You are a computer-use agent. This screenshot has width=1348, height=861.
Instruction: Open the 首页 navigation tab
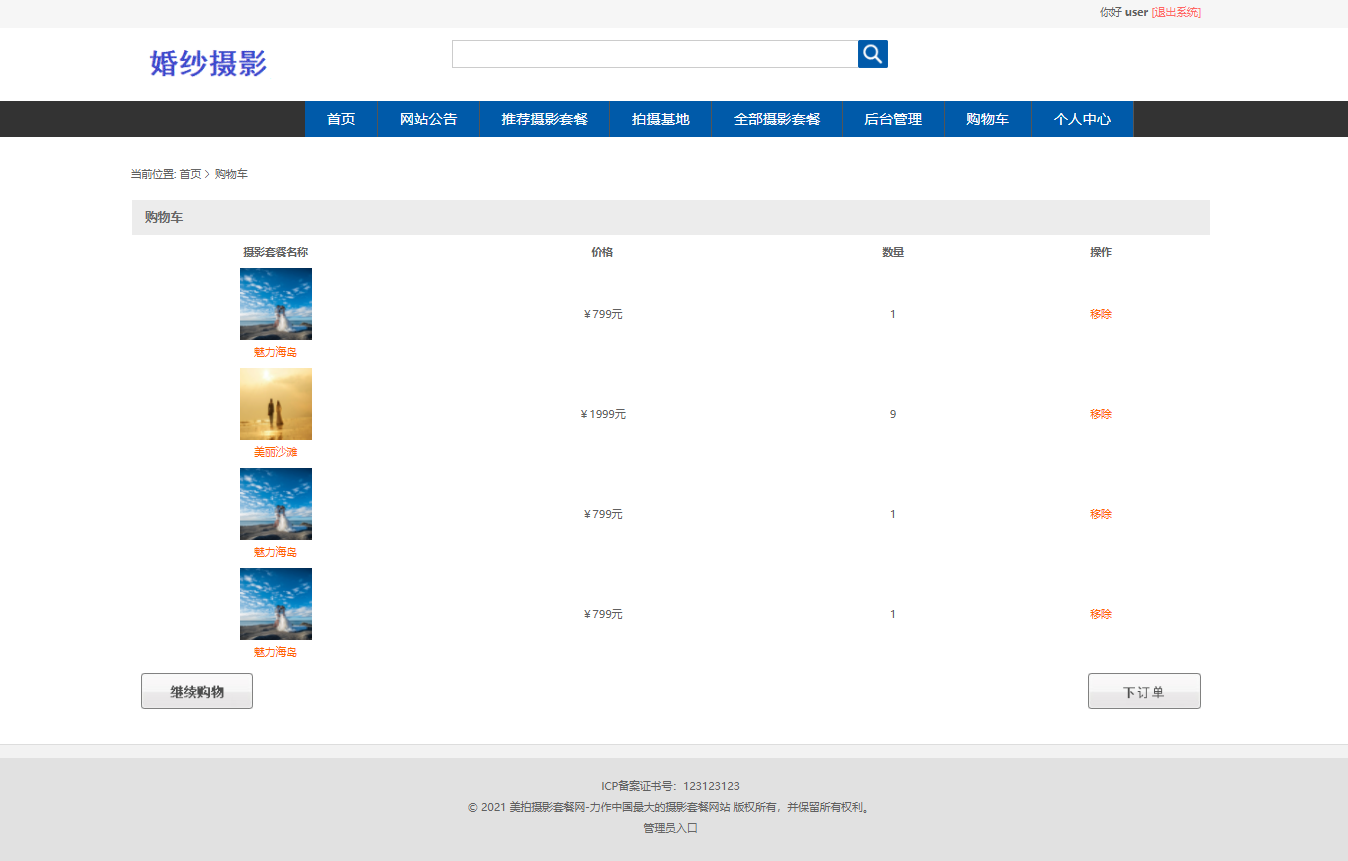point(340,118)
